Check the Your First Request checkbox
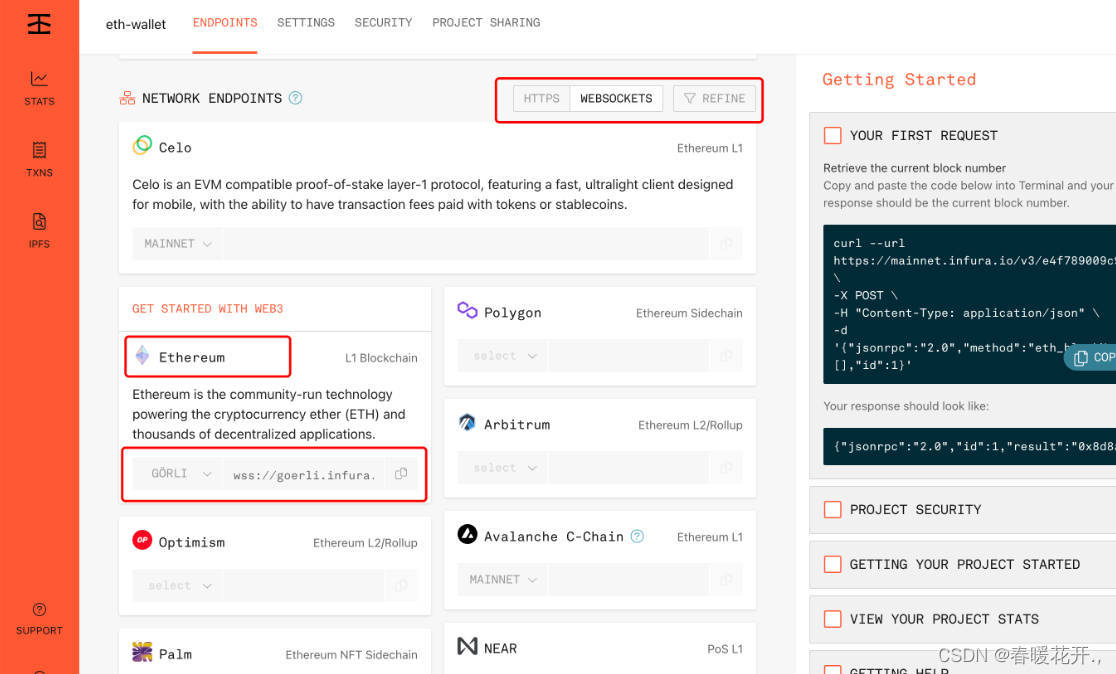Screen dimensions: 1116x674 pos(832,135)
